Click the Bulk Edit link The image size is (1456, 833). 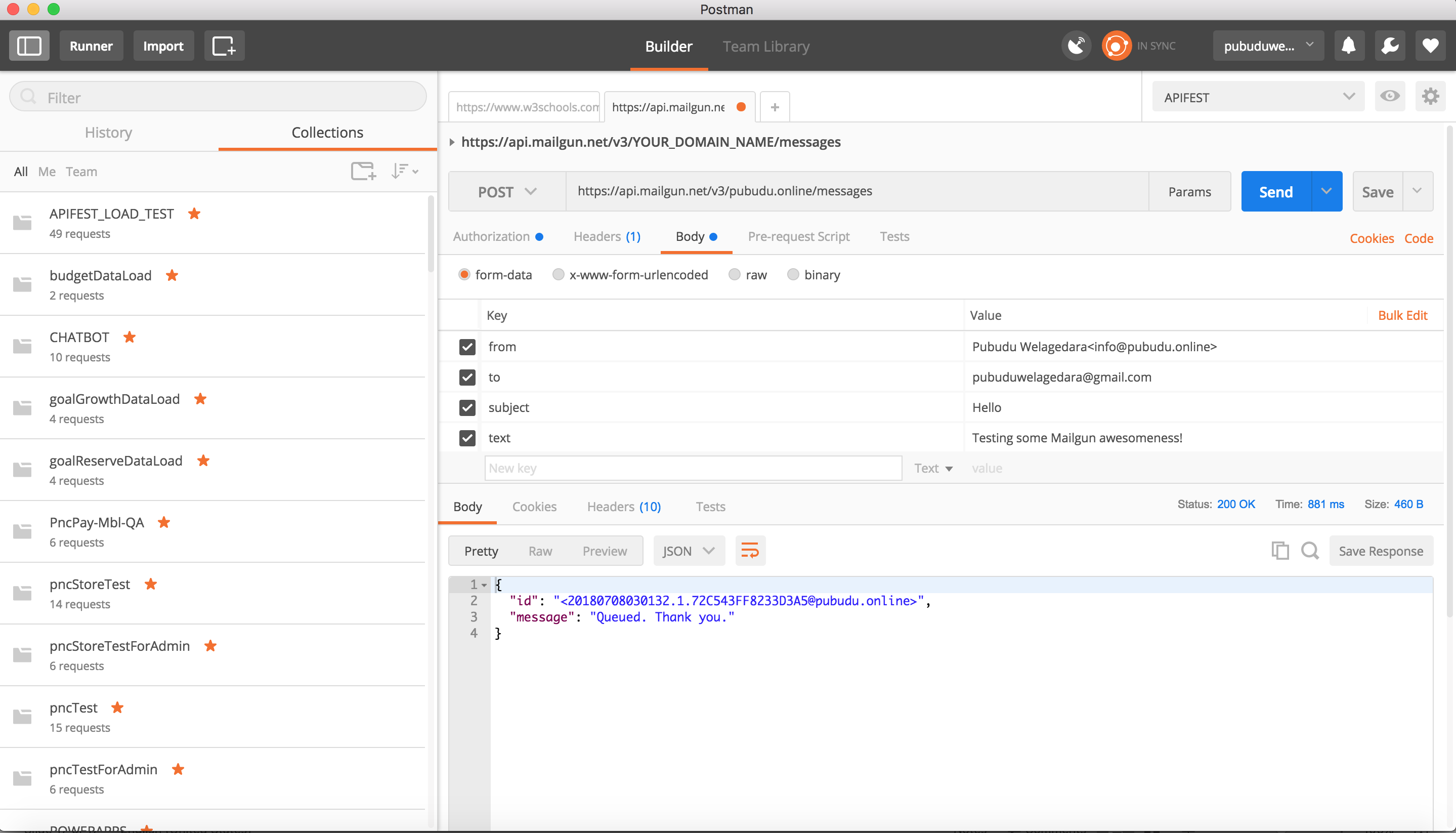[1402, 315]
